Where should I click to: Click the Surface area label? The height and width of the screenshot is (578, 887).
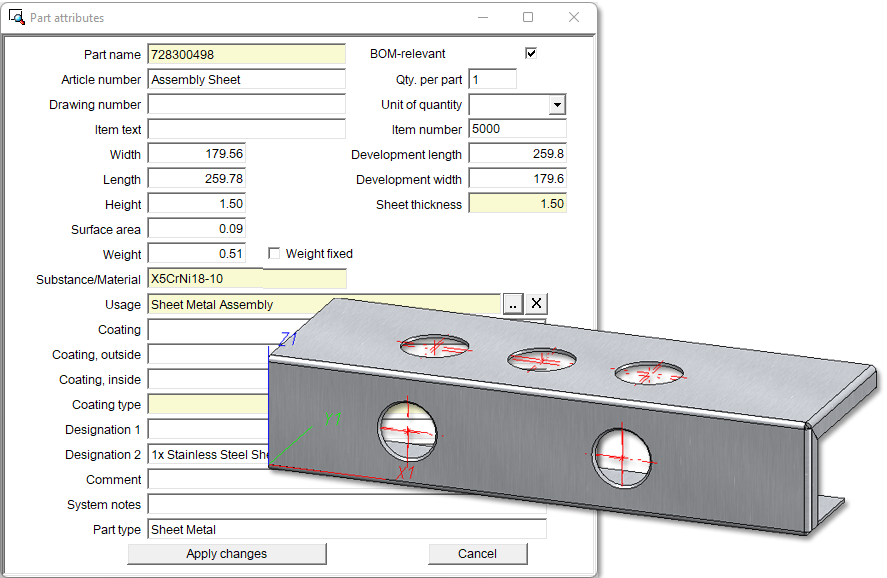tap(106, 230)
